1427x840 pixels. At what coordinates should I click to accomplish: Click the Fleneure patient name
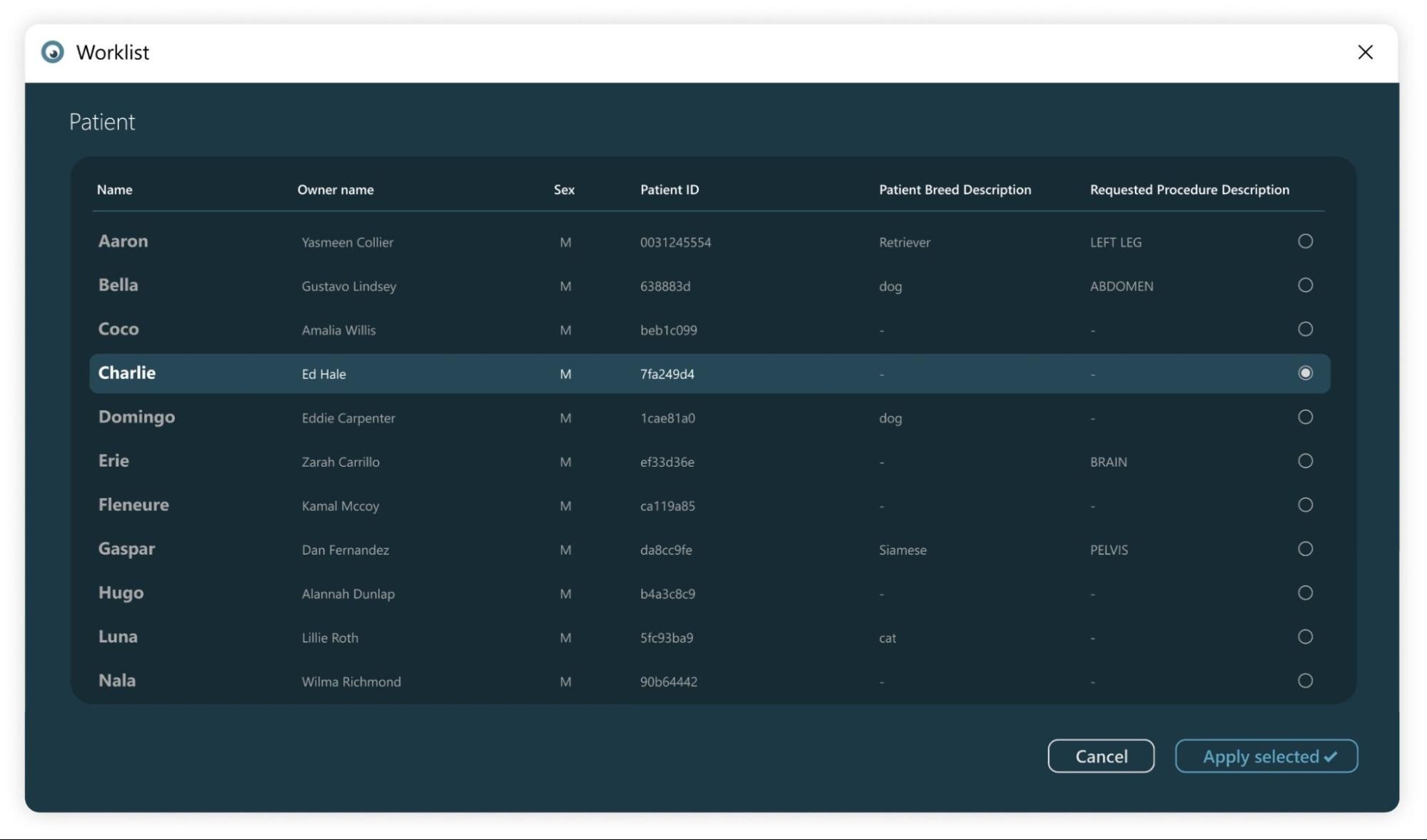click(133, 505)
